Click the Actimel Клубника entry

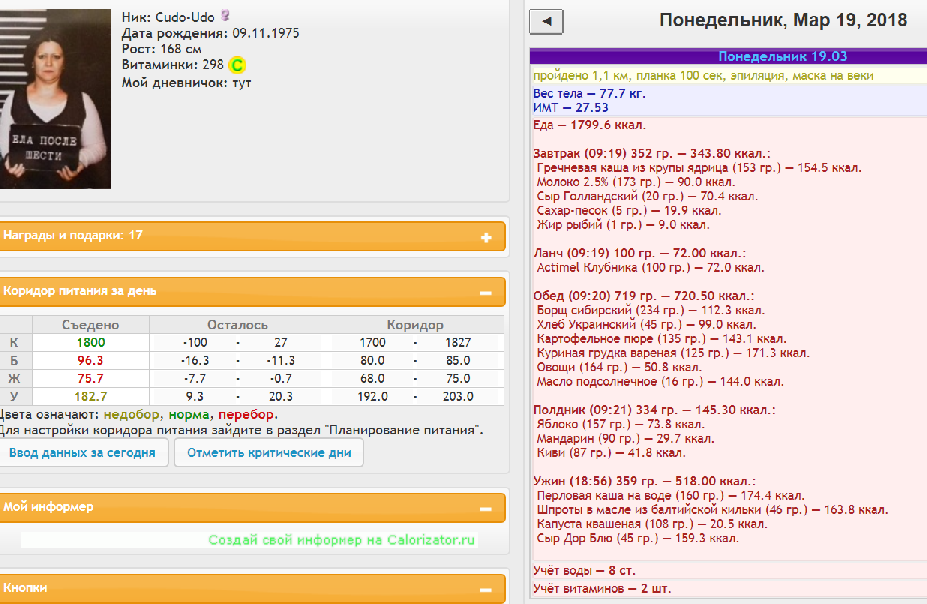[x=650, y=268]
